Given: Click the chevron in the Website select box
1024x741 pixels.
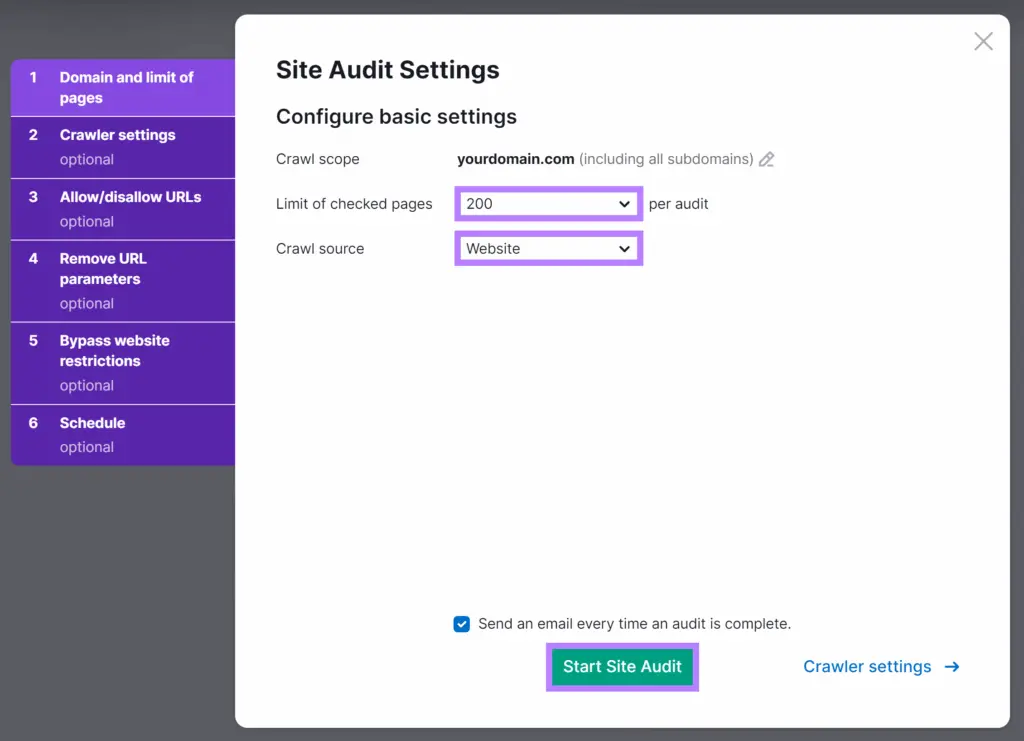Looking at the screenshot, I should 625,249.
